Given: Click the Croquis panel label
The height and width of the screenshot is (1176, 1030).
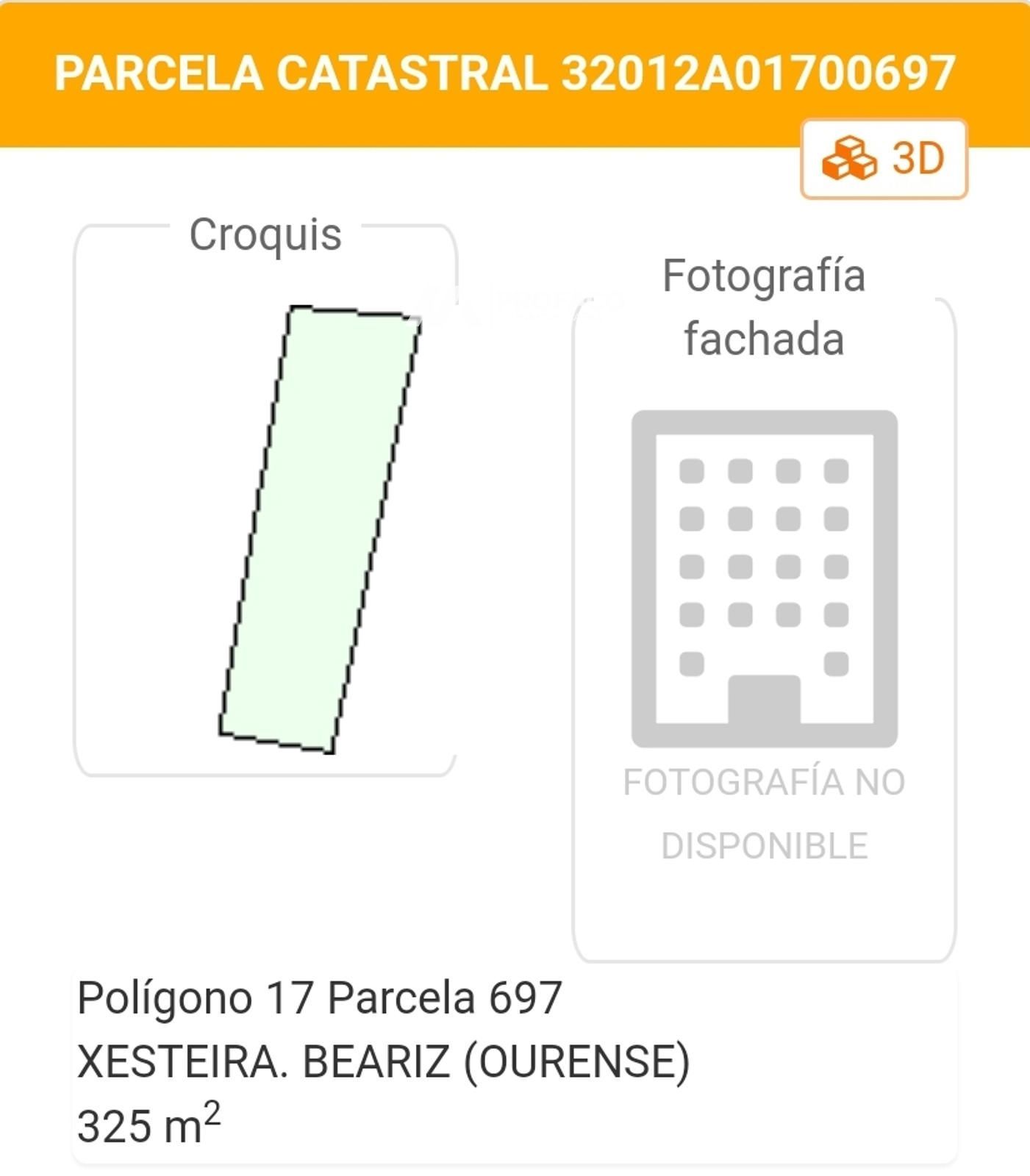Looking at the screenshot, I should pyautogui.click(x=265, y=234).
